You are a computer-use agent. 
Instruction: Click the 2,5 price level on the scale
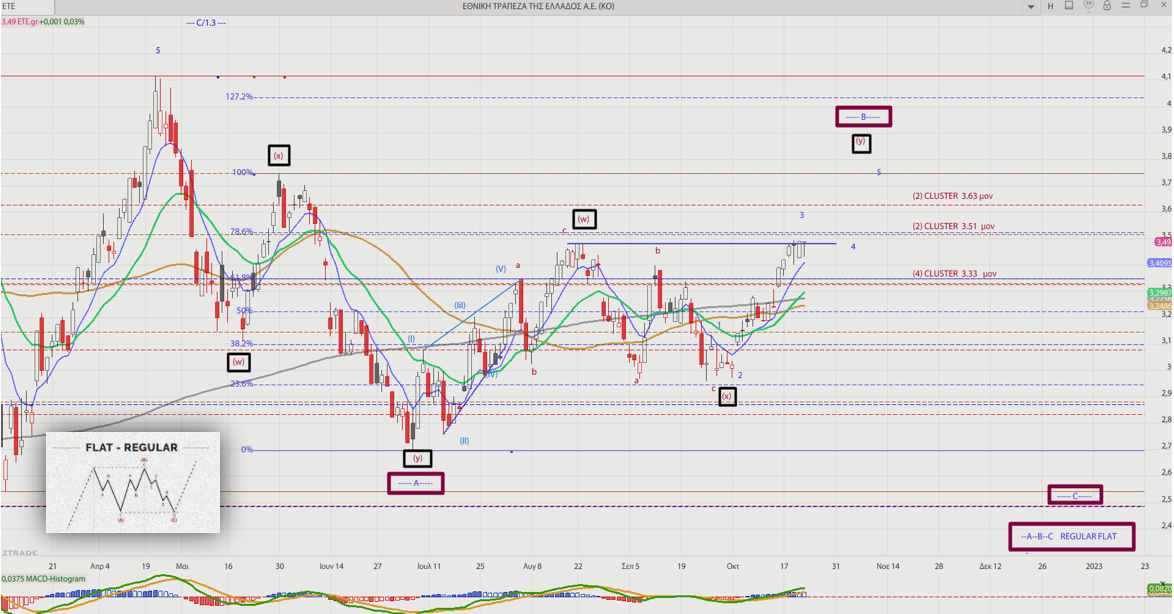point(1166,499)
